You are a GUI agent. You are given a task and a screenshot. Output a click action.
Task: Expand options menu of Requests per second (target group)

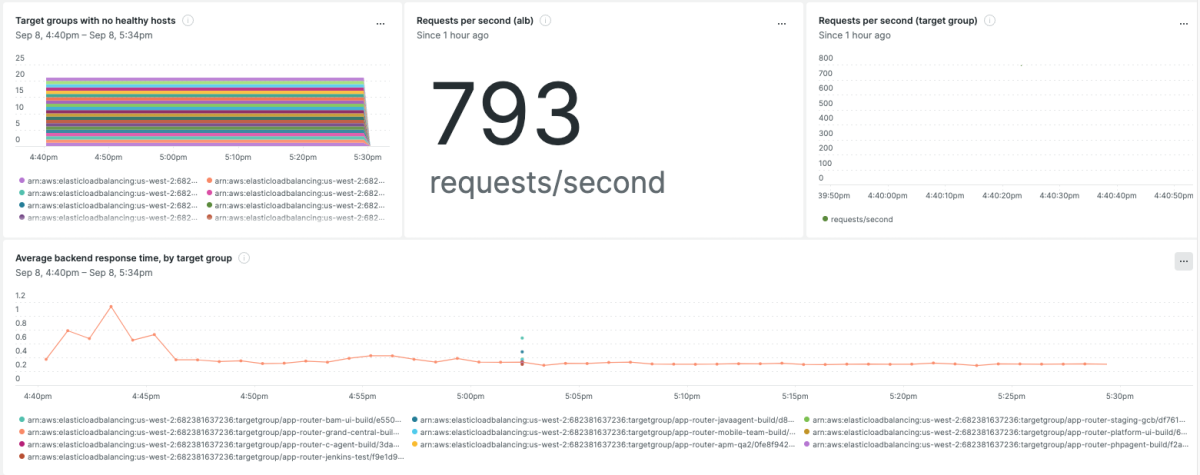pos(1183,22)
